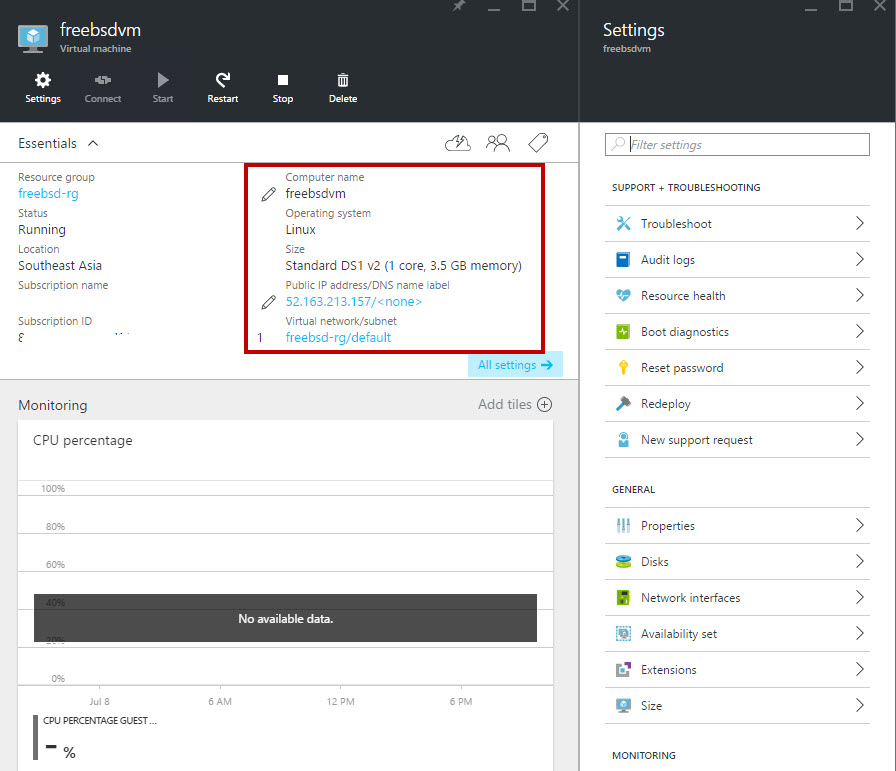Click the Properties settings label
The image size is (896, 771).
pyautogui.click(x=668, y=526)
